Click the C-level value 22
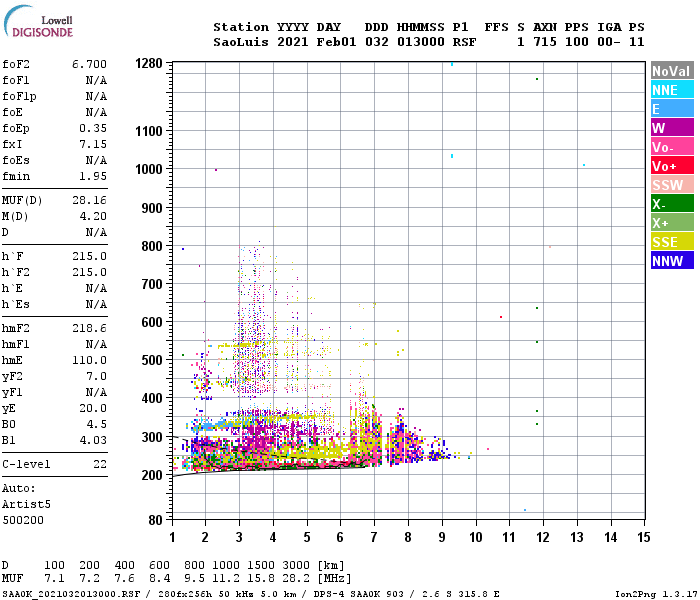Screen dimensions: 700x600 pos(100,464)
